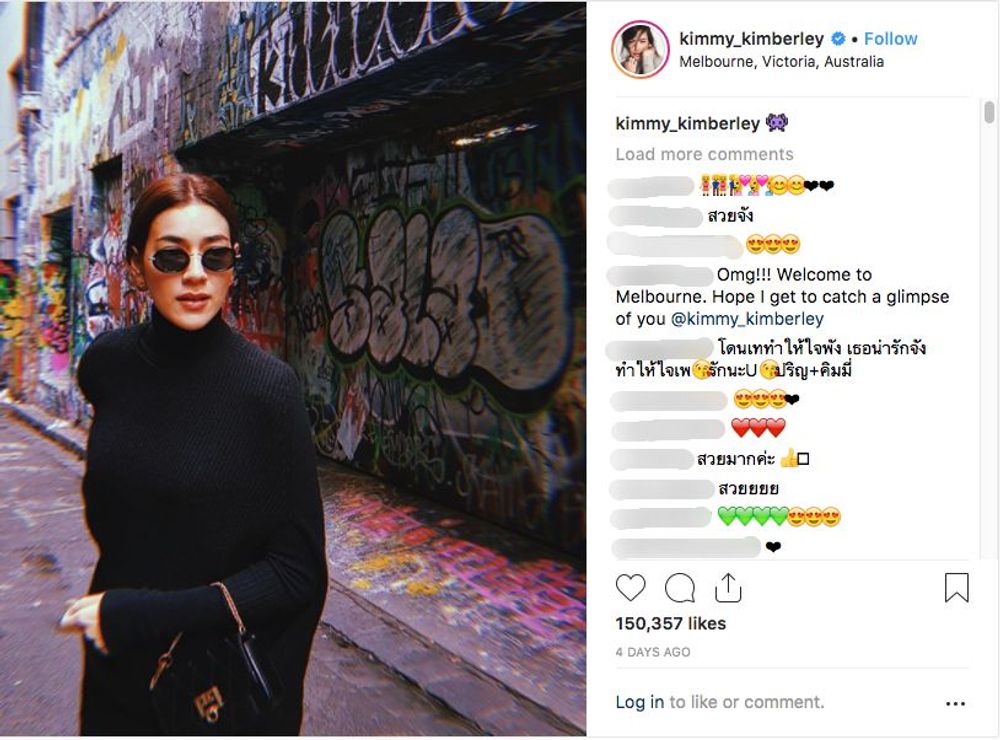The height and width of the screenshot is (740, 1000).
Task: Click the street art post photo
Action: coord(293,369)
